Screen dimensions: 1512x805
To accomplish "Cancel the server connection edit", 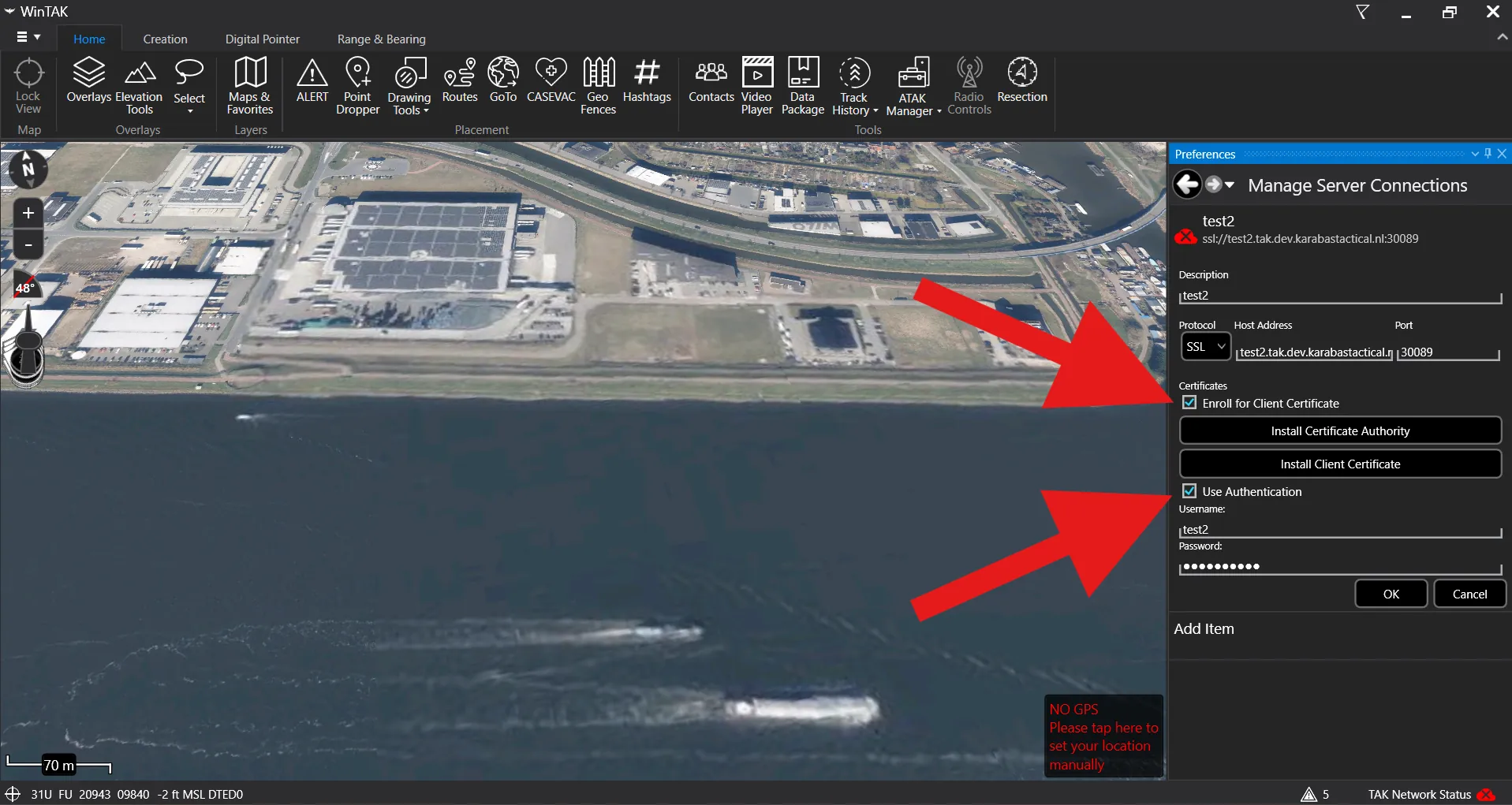I will point(1469,594).
